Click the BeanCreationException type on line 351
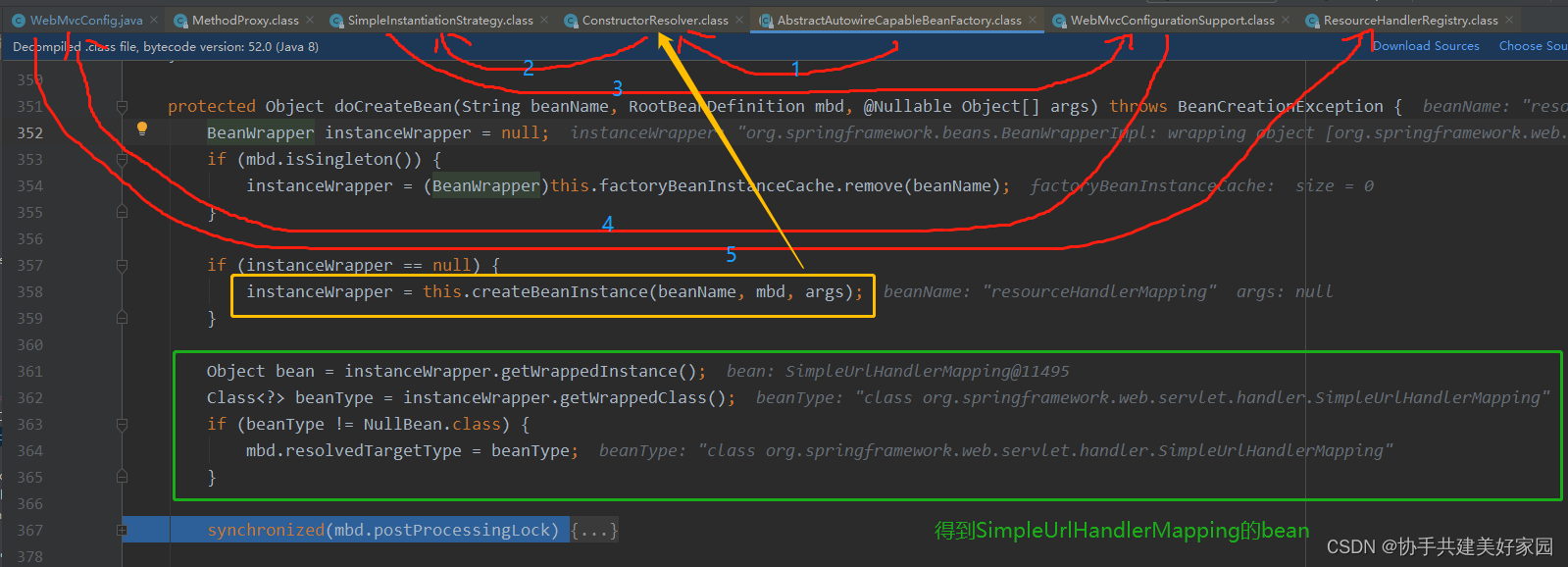The width and height of the screenshot is (1568, 567). coord(1281,106)
